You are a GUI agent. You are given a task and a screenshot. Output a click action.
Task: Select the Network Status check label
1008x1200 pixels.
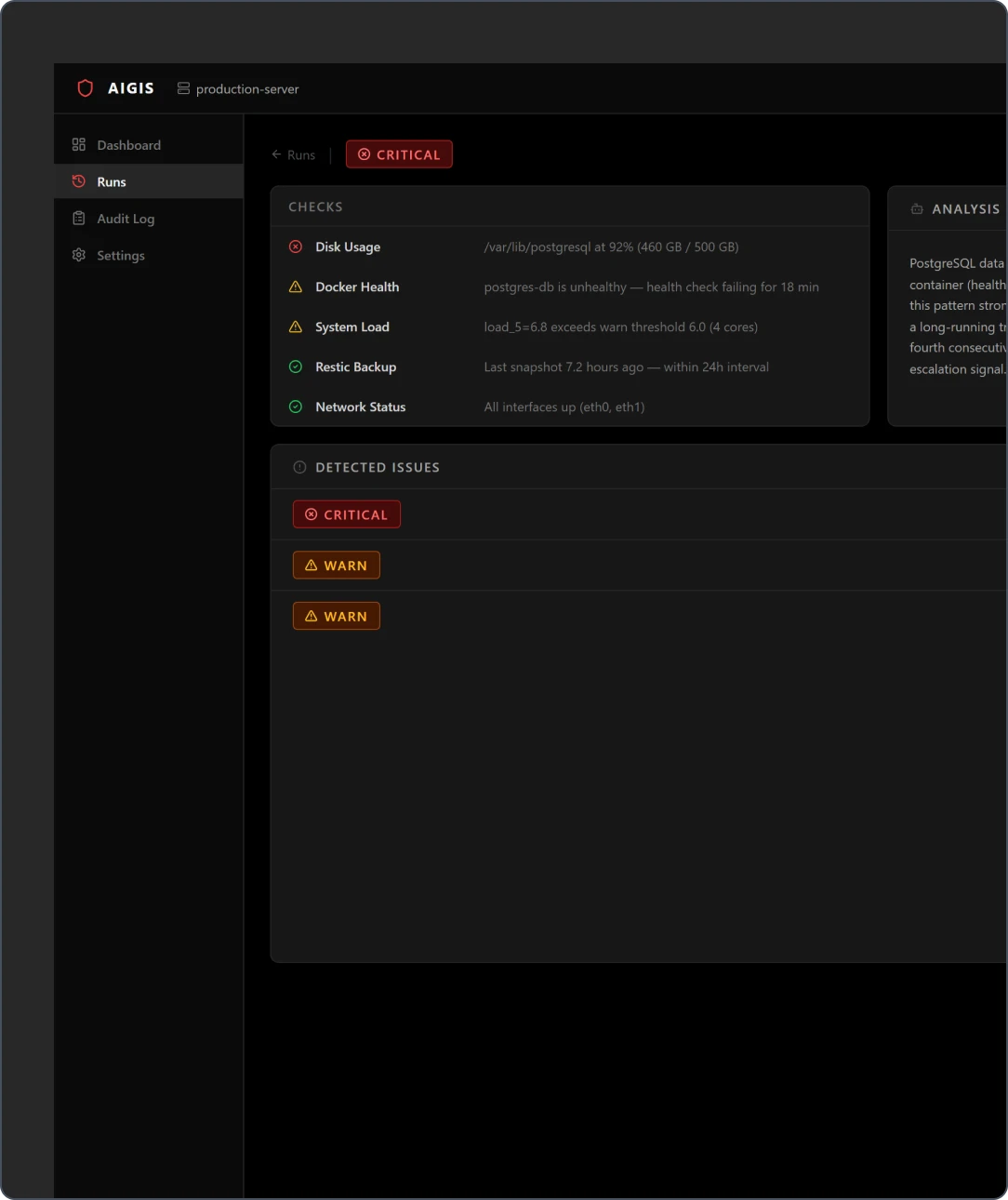coord(361,407)
